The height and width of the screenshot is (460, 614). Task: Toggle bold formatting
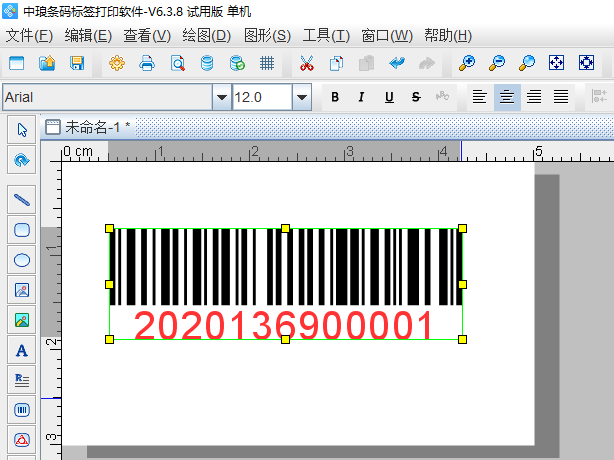pos(335,97)
